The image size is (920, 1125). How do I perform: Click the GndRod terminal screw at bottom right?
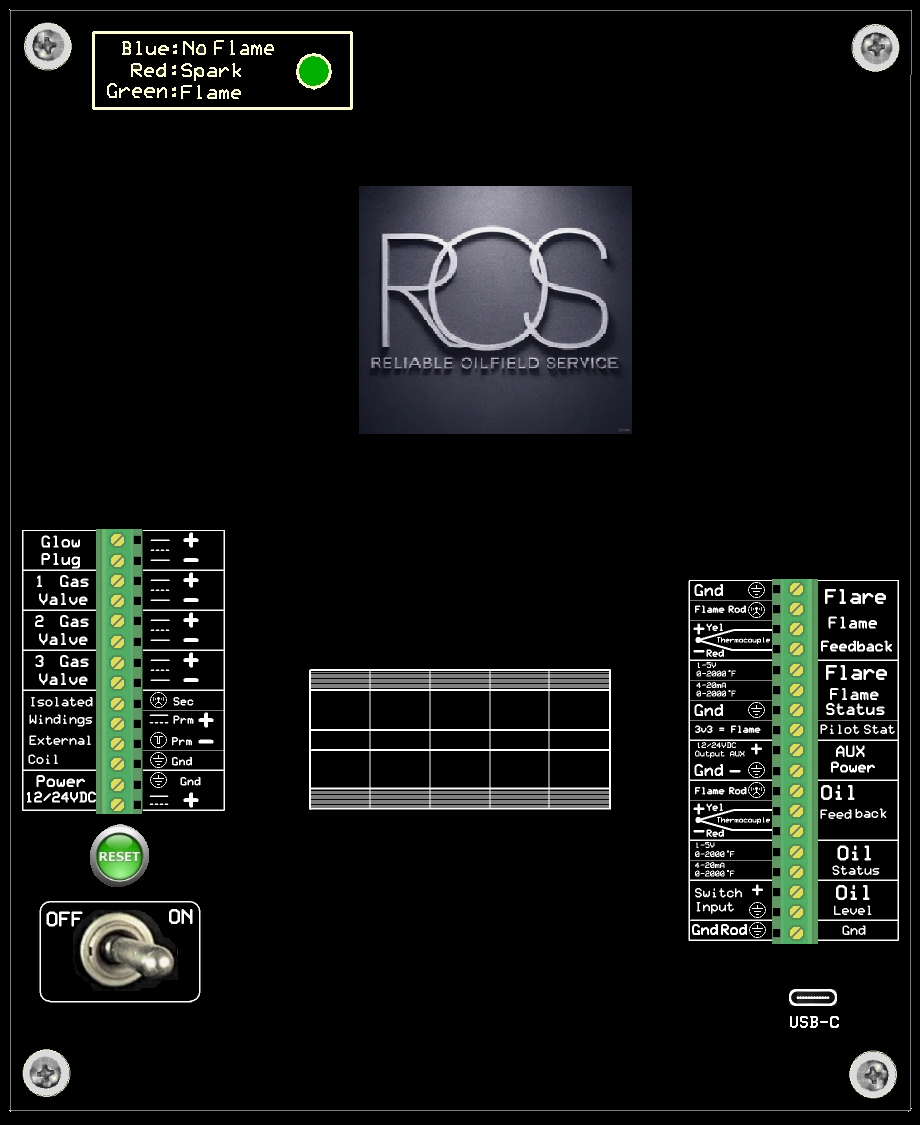click(796, 932)
